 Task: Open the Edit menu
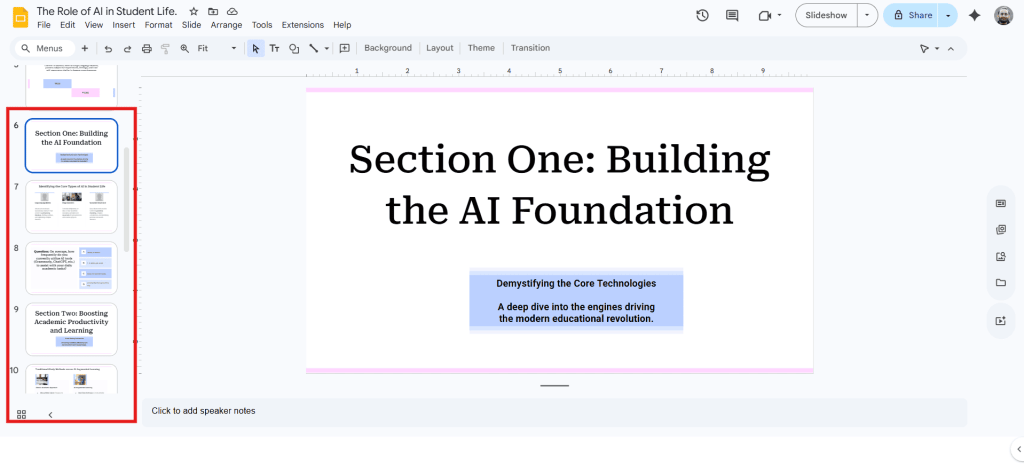[x=67, y=25]
